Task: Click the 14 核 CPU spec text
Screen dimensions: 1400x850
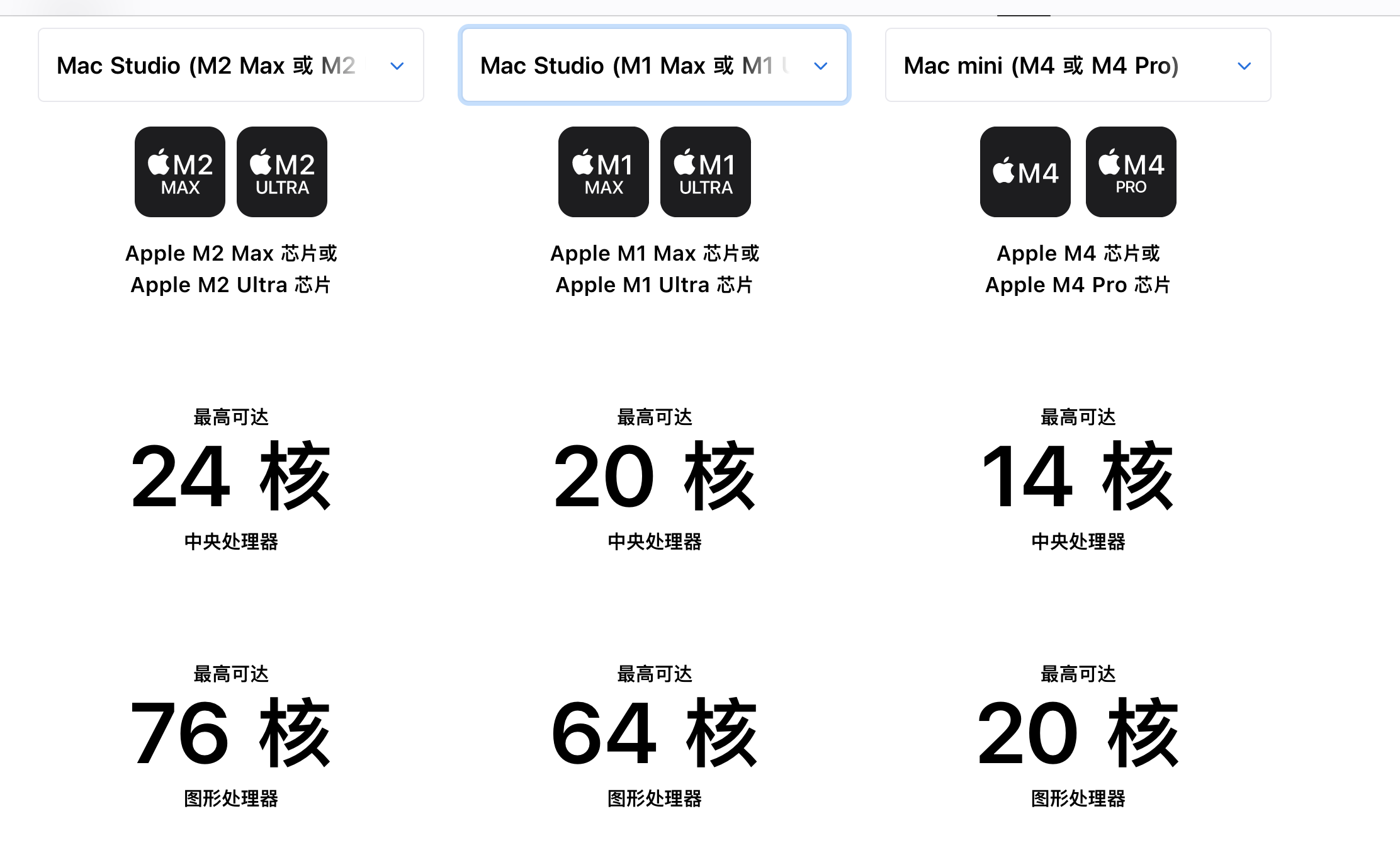Action: (1078, 476)
